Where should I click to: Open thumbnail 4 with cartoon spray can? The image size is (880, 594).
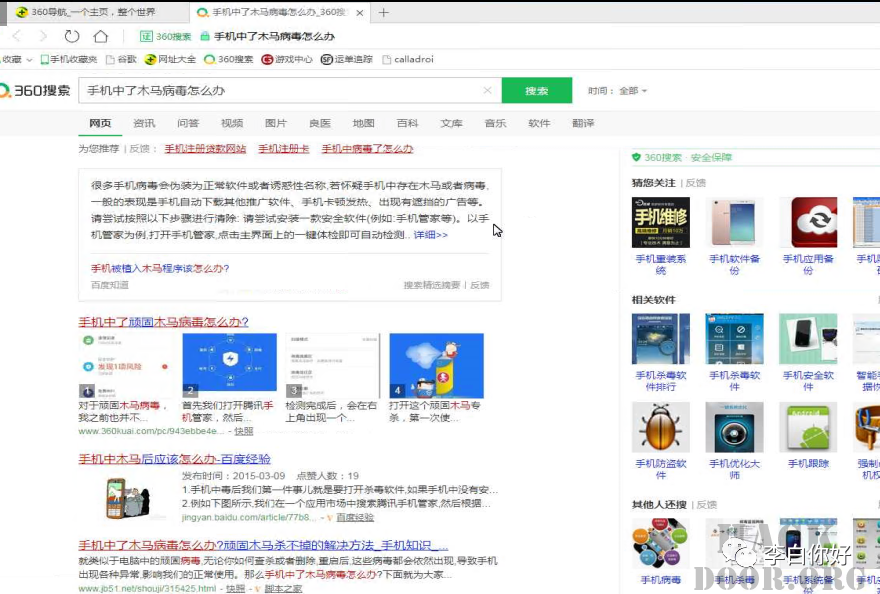(x=437, y=365)
